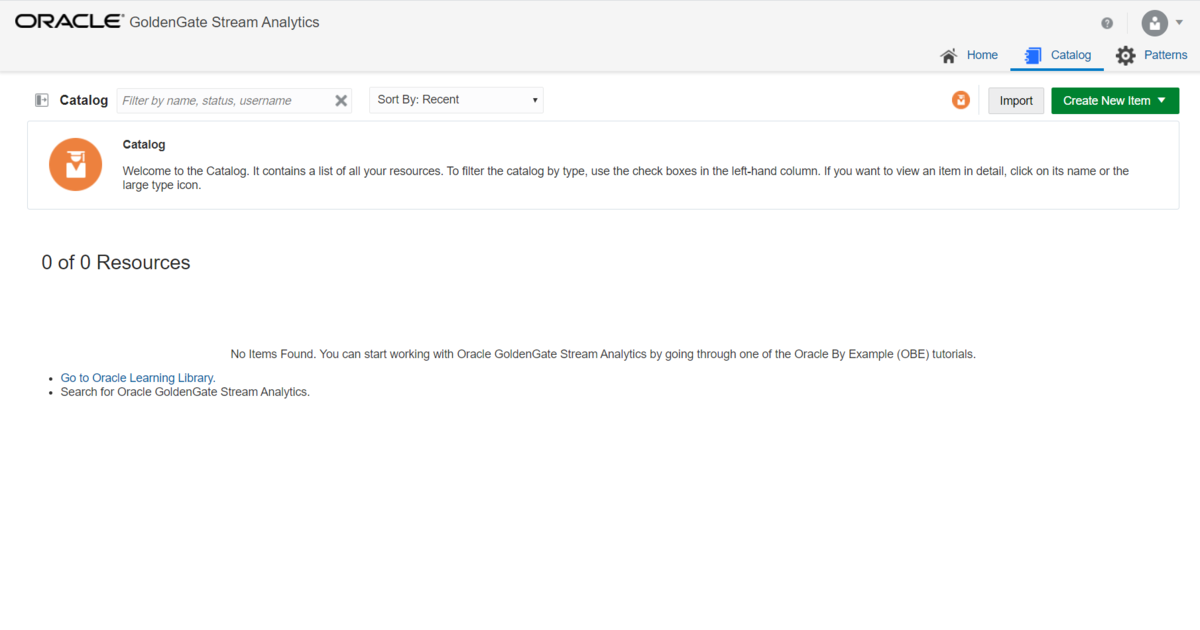Follow the Go to Oracle Learning Library link
This screenshot has width=1200, height=630.
click(138, 378)
